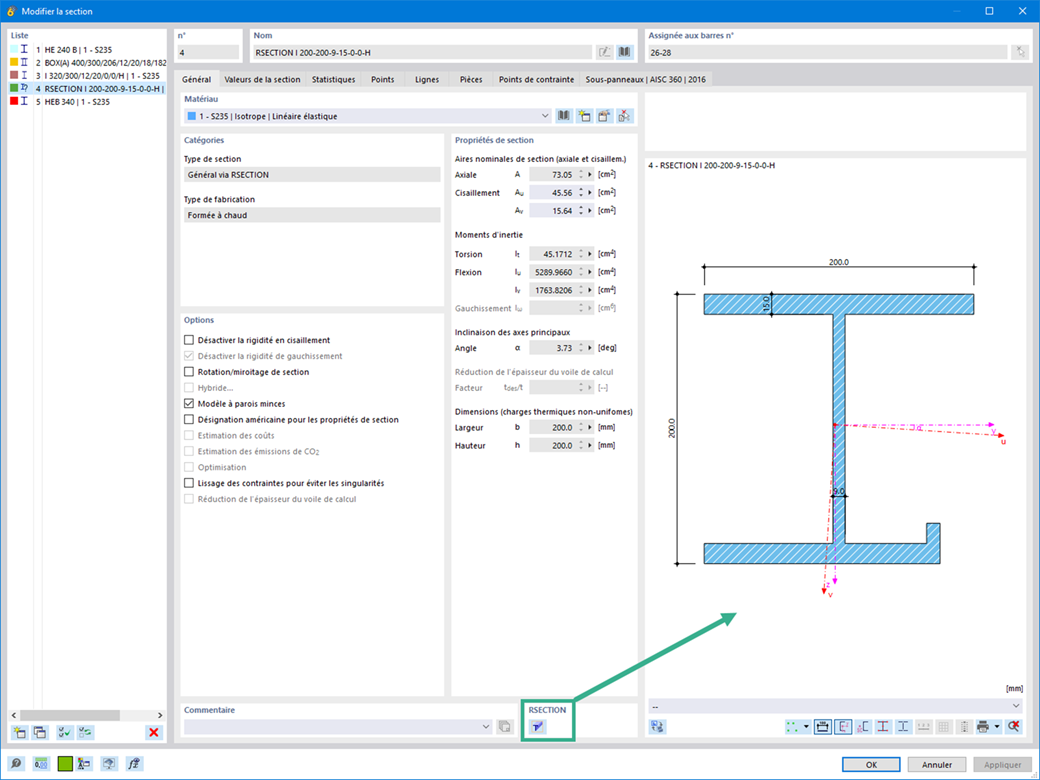Uncheck 'Modèle à parois minces'
The height and width of the screenshot is (780, 1040).
tap(189, 403)
